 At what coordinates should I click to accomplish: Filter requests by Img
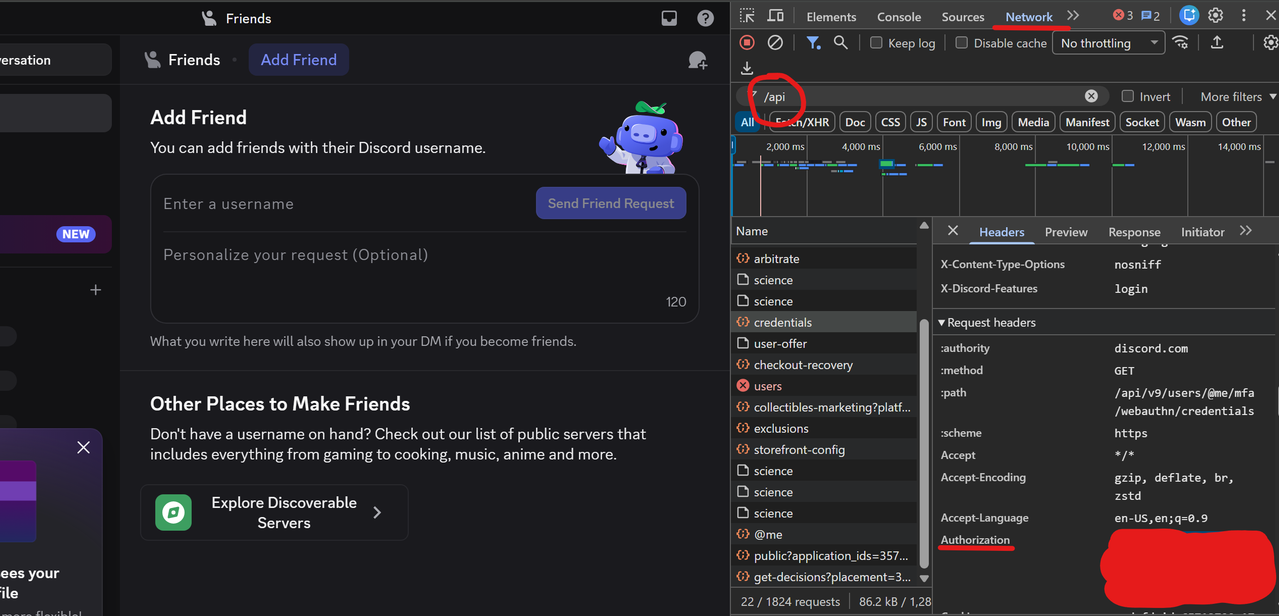coord(991,122)
